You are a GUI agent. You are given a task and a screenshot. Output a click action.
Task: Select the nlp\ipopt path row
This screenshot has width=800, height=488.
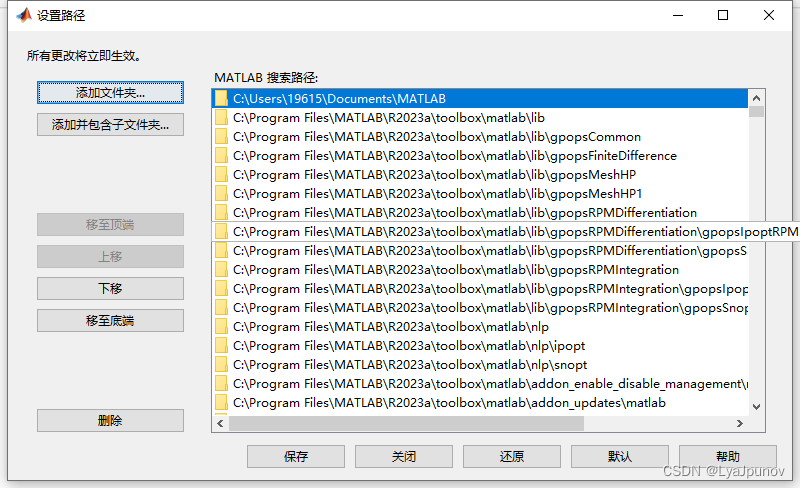(x=480, y=346)
